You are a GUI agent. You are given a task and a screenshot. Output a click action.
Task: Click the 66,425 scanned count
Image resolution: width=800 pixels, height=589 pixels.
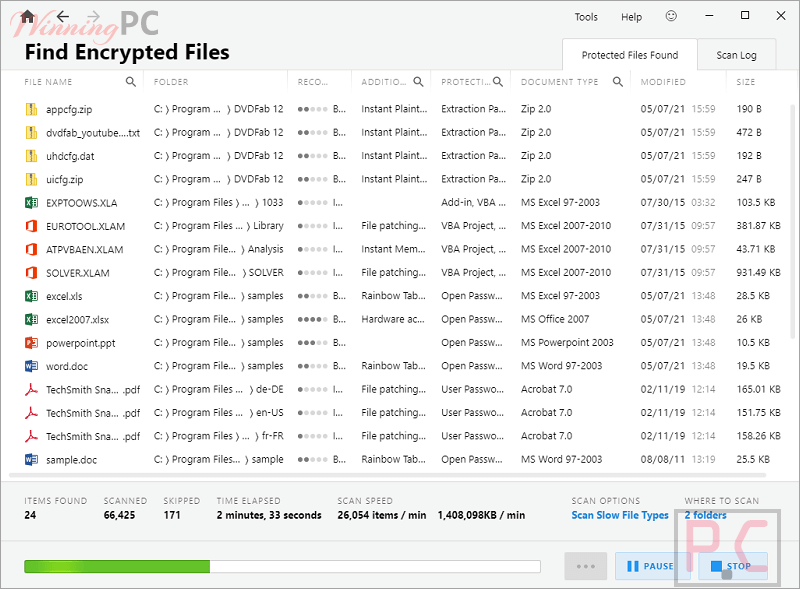click(x=119, y=515)
